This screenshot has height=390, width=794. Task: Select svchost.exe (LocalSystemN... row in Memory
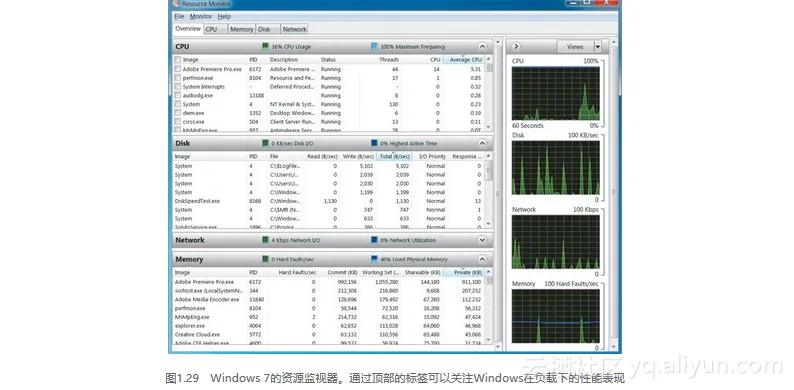pyautogui.click(x=329, y=291)
